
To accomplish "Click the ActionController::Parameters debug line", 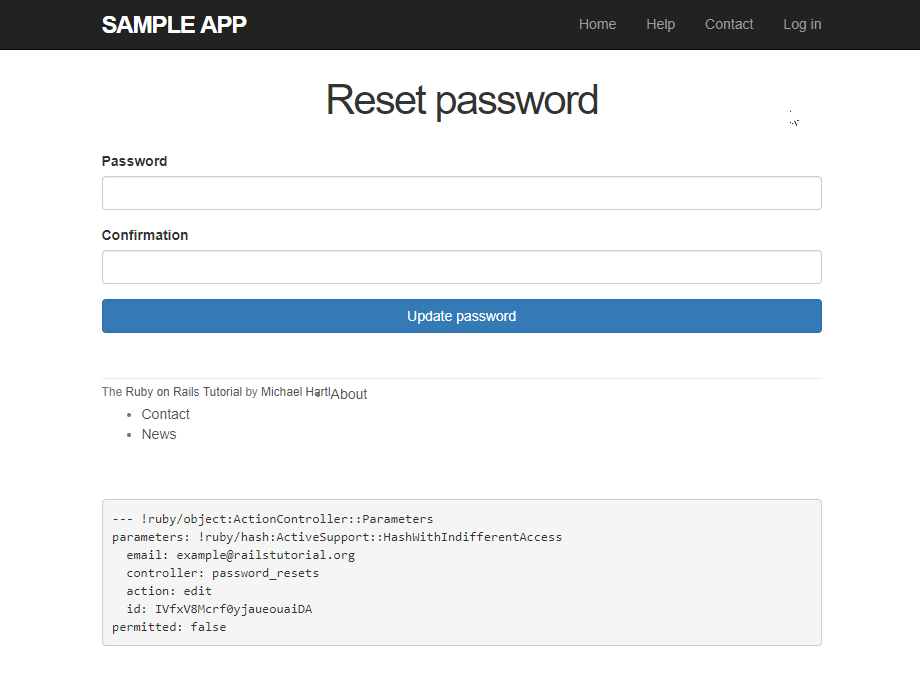I will [272, 519].
